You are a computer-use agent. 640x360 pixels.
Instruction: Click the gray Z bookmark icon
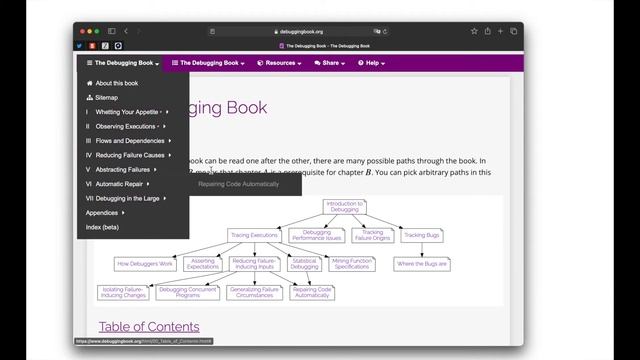tap(105, 46)
